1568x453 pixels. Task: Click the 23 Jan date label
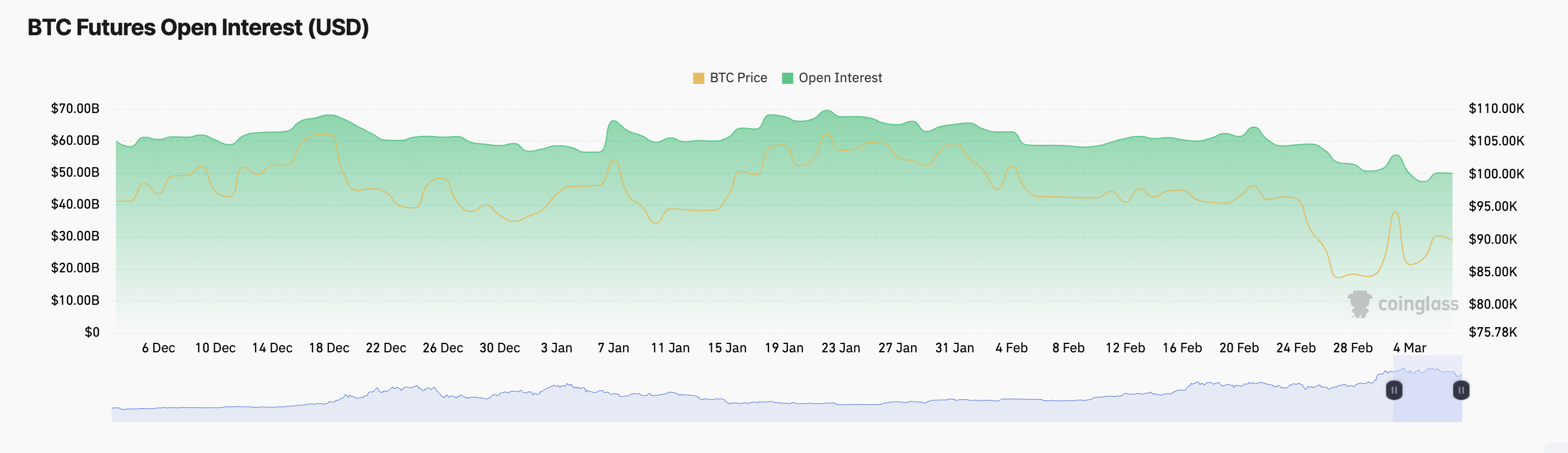coord(840,348)
